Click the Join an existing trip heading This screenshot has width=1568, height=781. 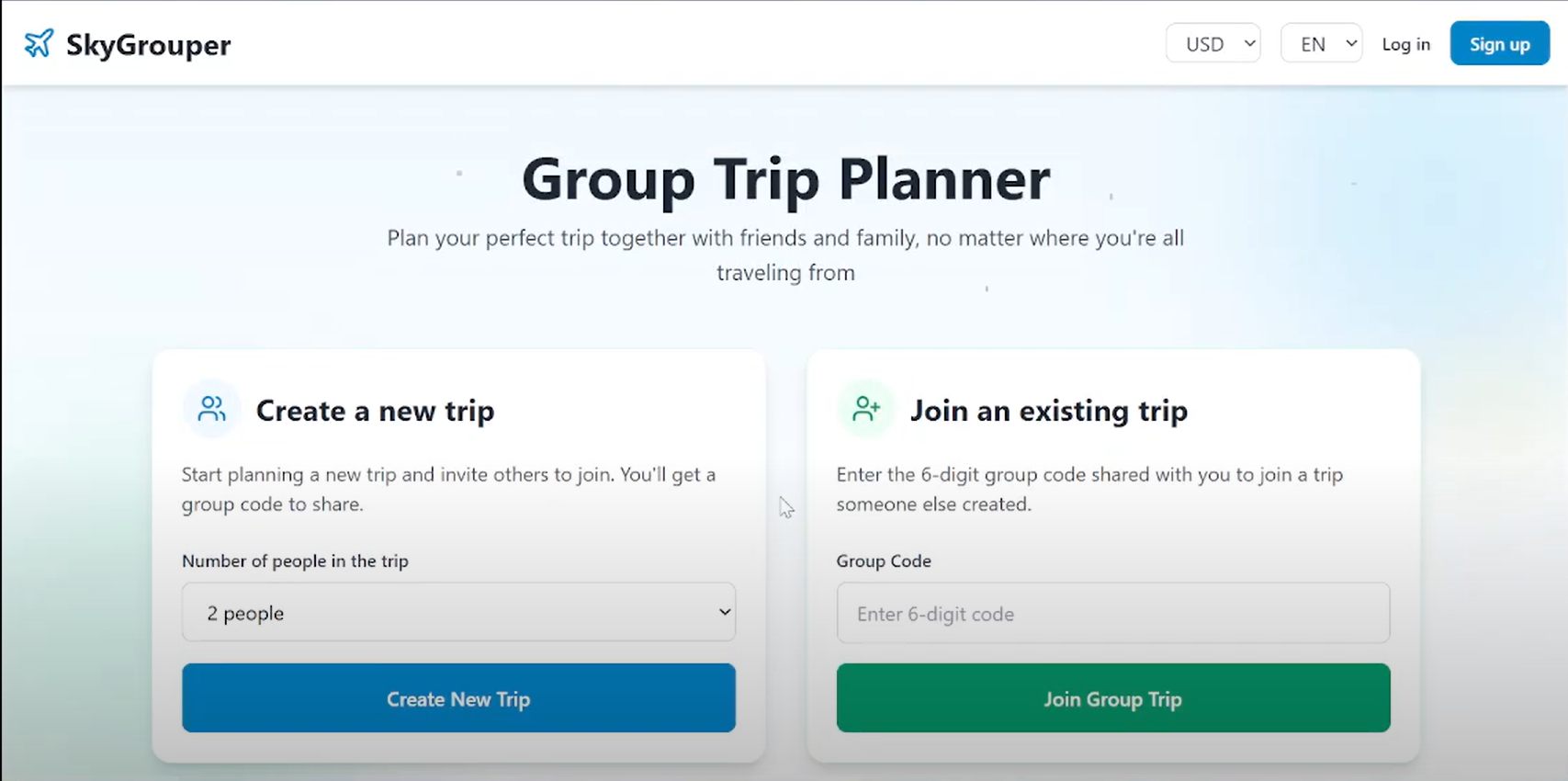tap(1048, 411)
